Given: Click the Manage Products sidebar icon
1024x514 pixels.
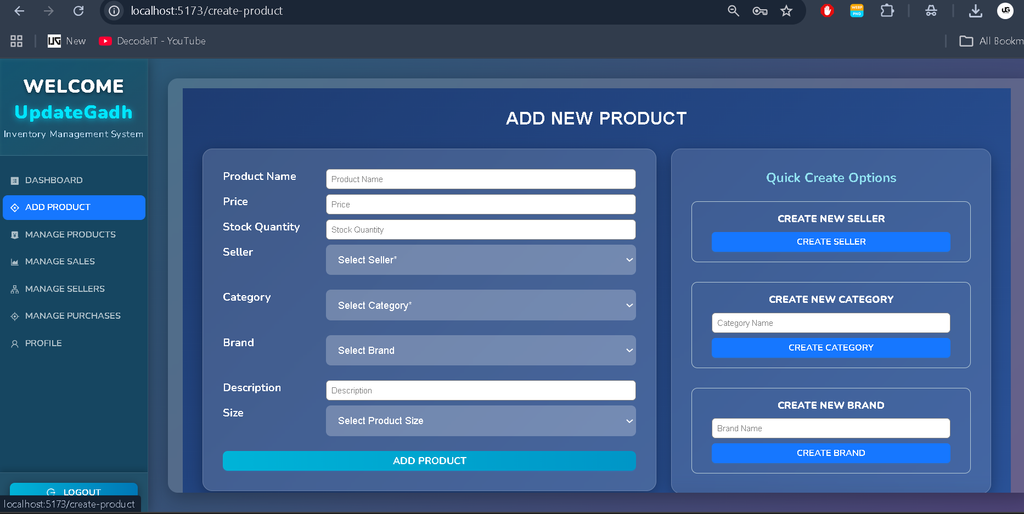Looking at the screenshot, I should (x=14, y=234).
